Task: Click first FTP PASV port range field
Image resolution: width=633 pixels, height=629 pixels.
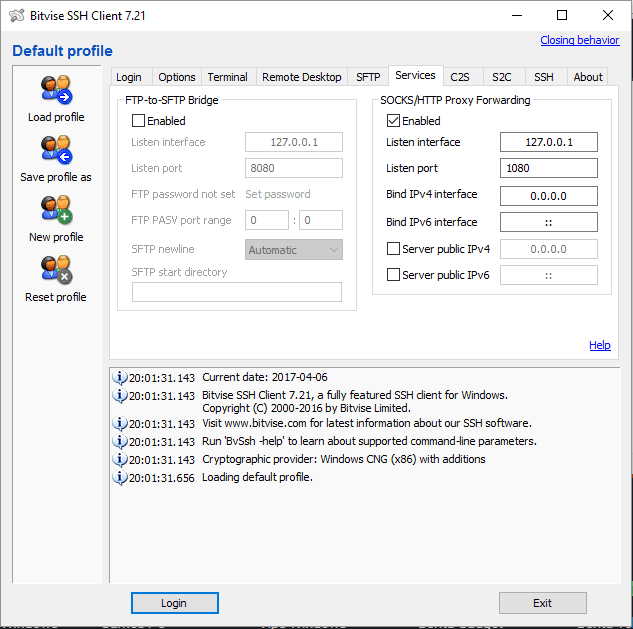Action: click(x=267, y=220)
